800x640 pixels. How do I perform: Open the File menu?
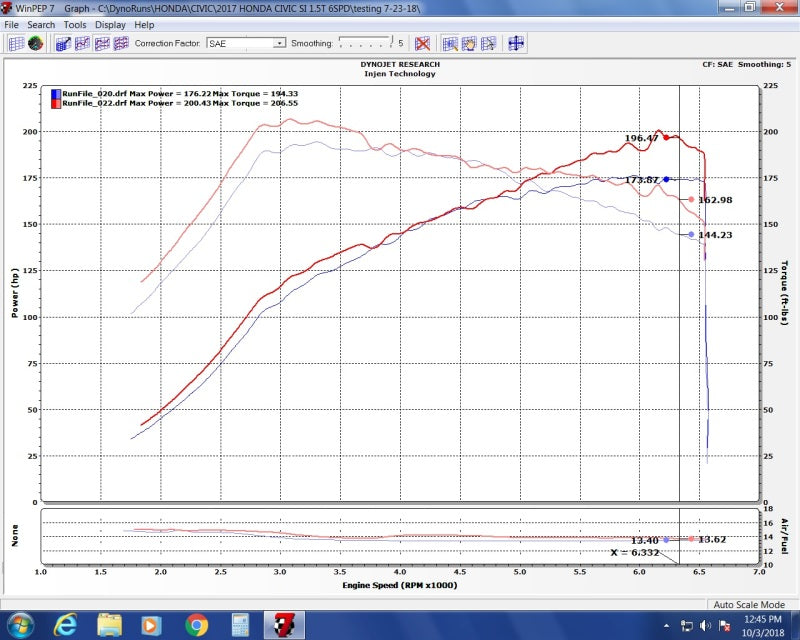(12, 24)
